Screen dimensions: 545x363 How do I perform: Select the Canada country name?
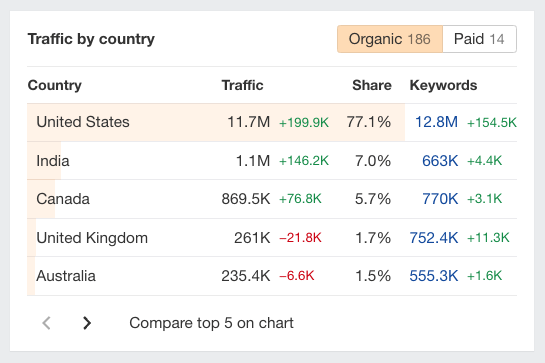pyautogui.click(x=63, y=199)
